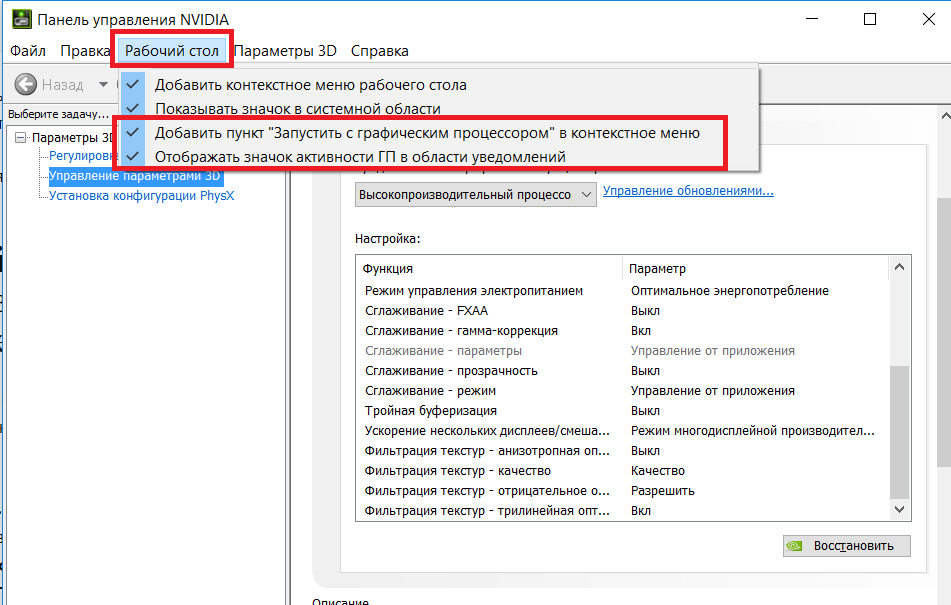Toggle 'Отображать значок активности ГП' option
The height and width of the screenshot is (605, 951).
pyautogui.click(x=439, y=157)
